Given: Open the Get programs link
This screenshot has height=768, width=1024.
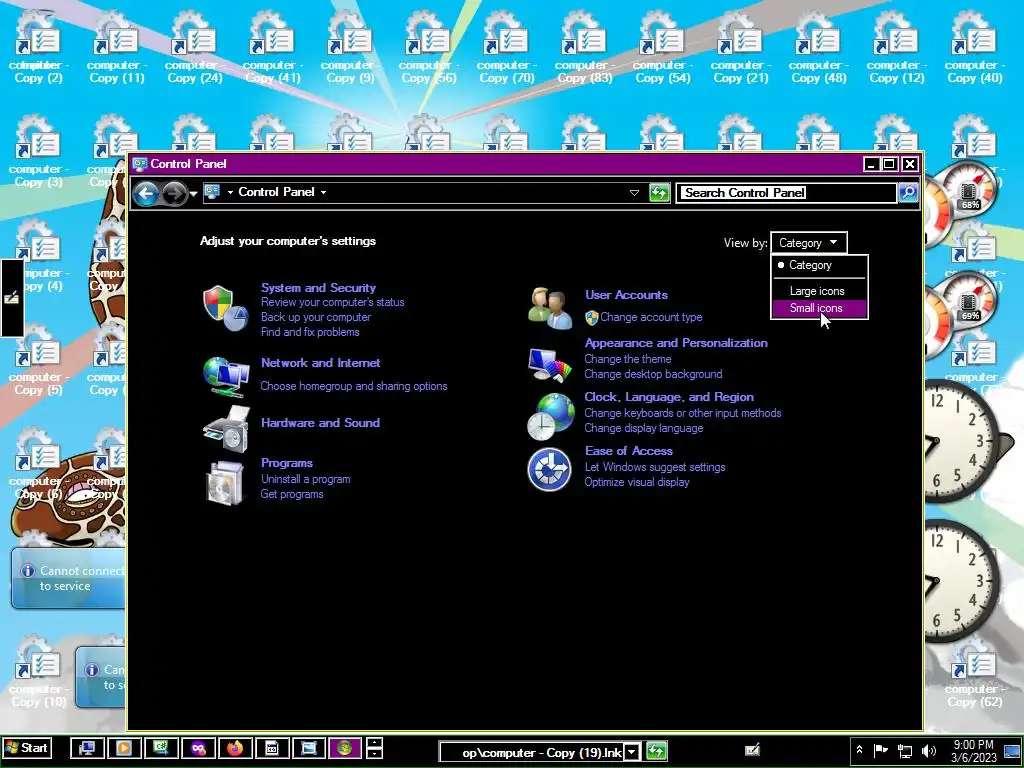Looking at the screenshot, I should [x=292, y=494].
